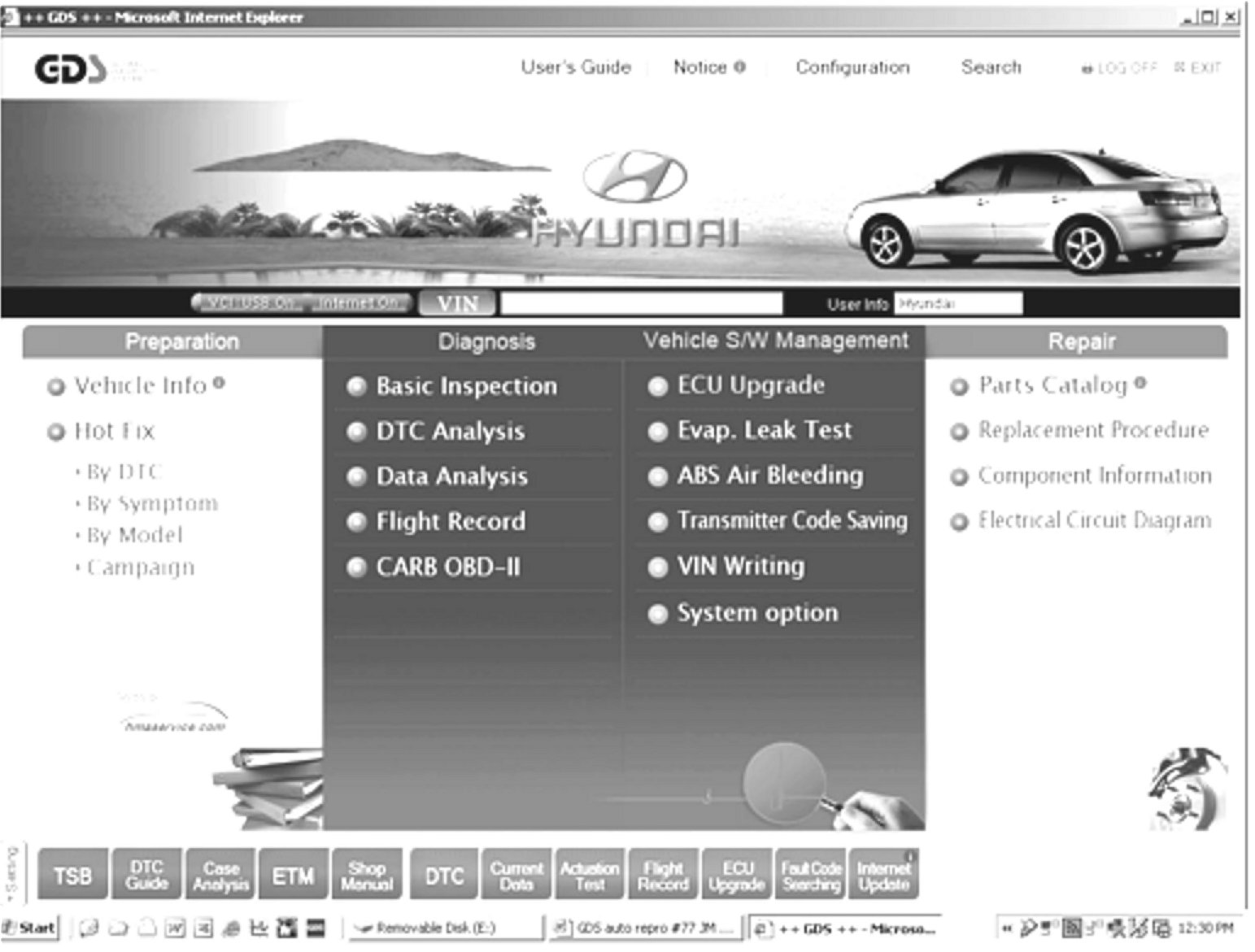Switch to Removable Disk (E:) taskbar window
The height and width of the screenshot is (952, 1255).
[446, 928]
